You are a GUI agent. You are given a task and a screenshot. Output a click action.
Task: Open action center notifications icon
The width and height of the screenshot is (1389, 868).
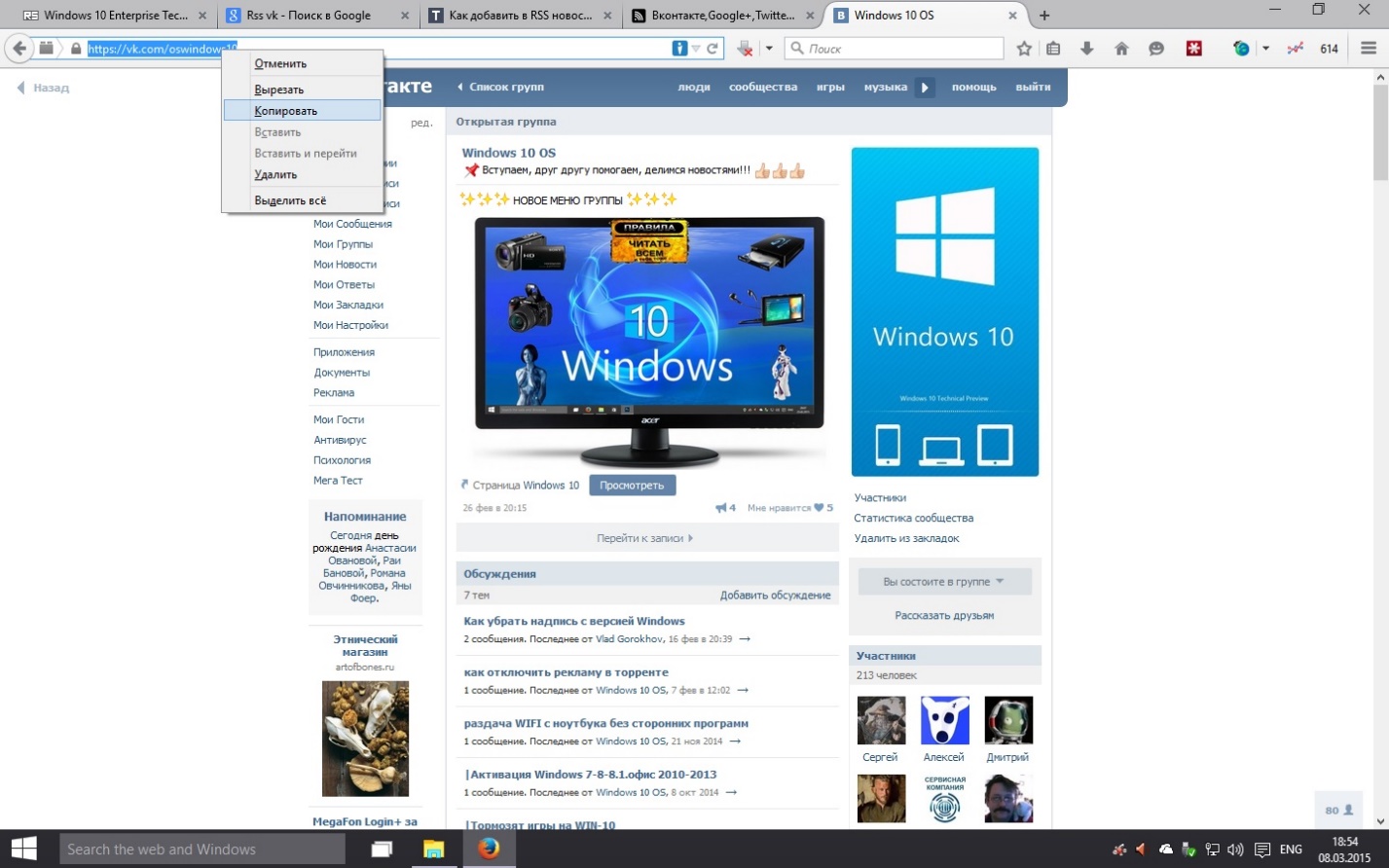(x=1261, y=850)
